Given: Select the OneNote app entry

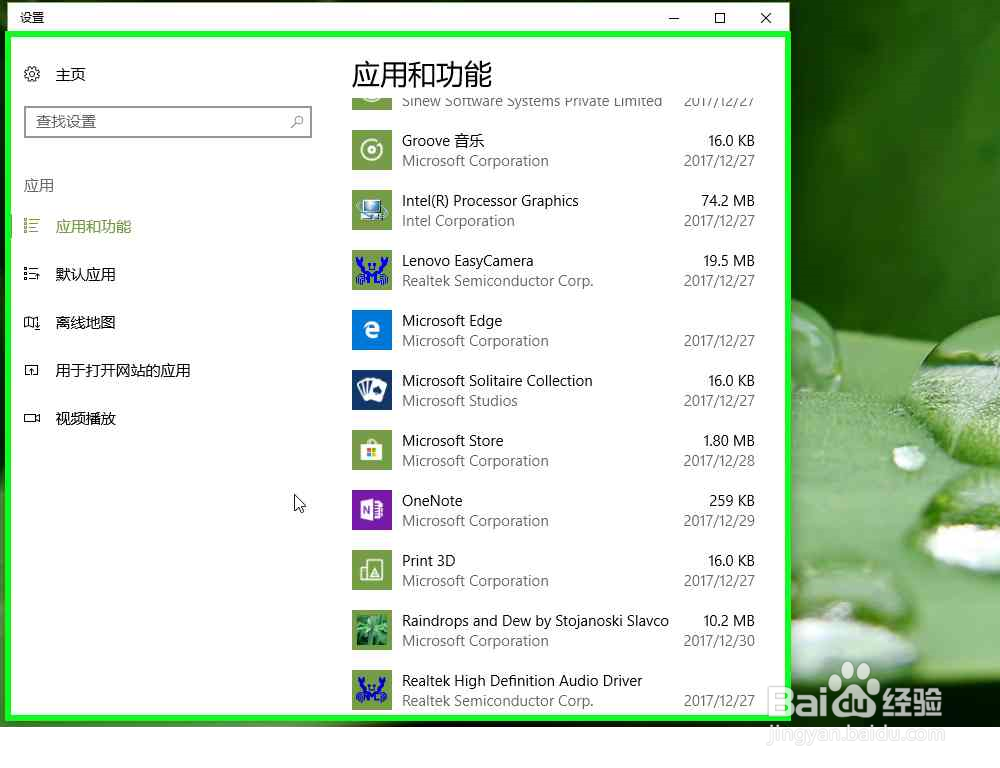Looking at the screenshot, I should coord(554,510).
